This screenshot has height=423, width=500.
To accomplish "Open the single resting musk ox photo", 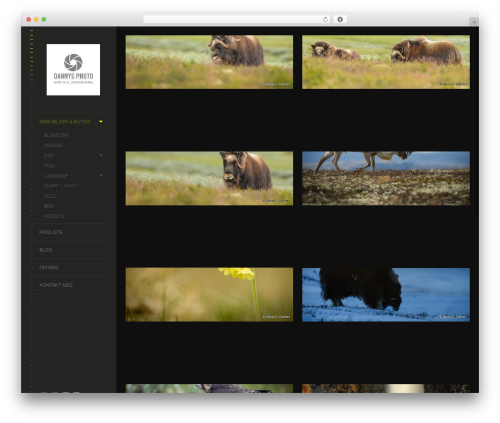I will pos(209,62).
